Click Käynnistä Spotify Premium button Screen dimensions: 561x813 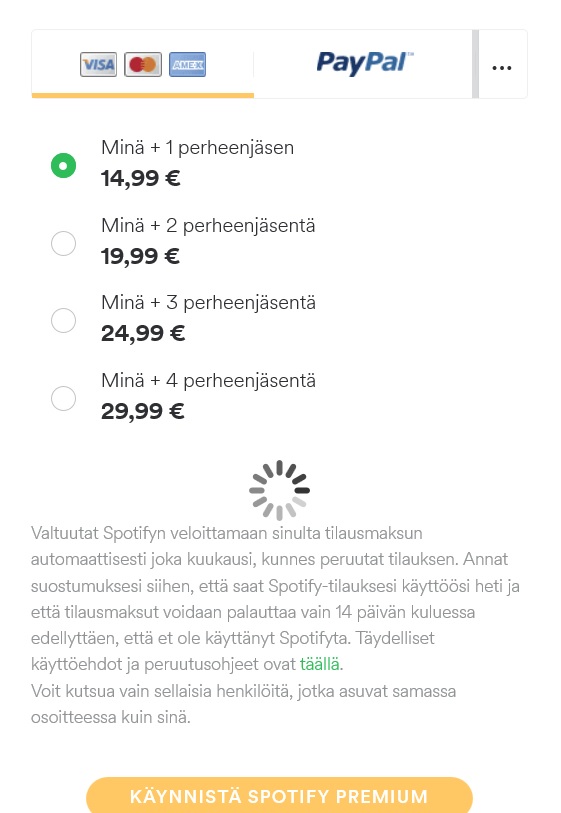pos(279,795)
